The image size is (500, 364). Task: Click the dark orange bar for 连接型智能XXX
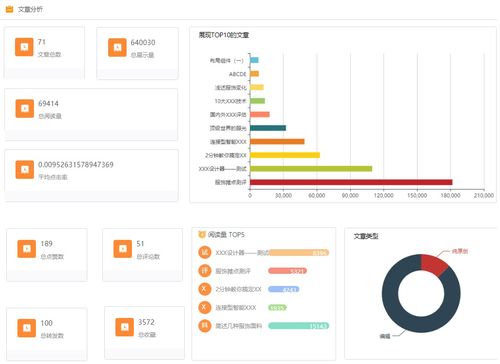tap(277, 142)
